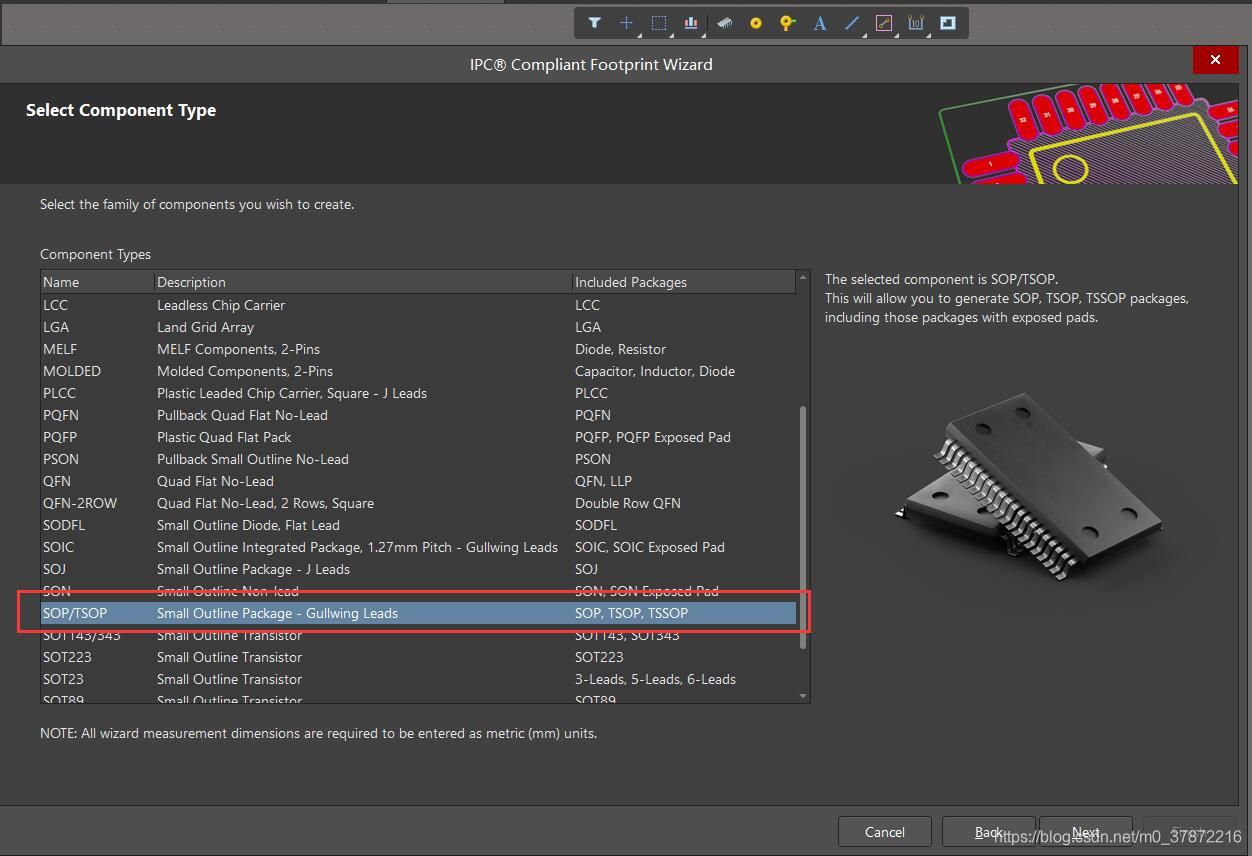Select the MELF component type
The image size is (1252, 856).
[x=418, y=349]
